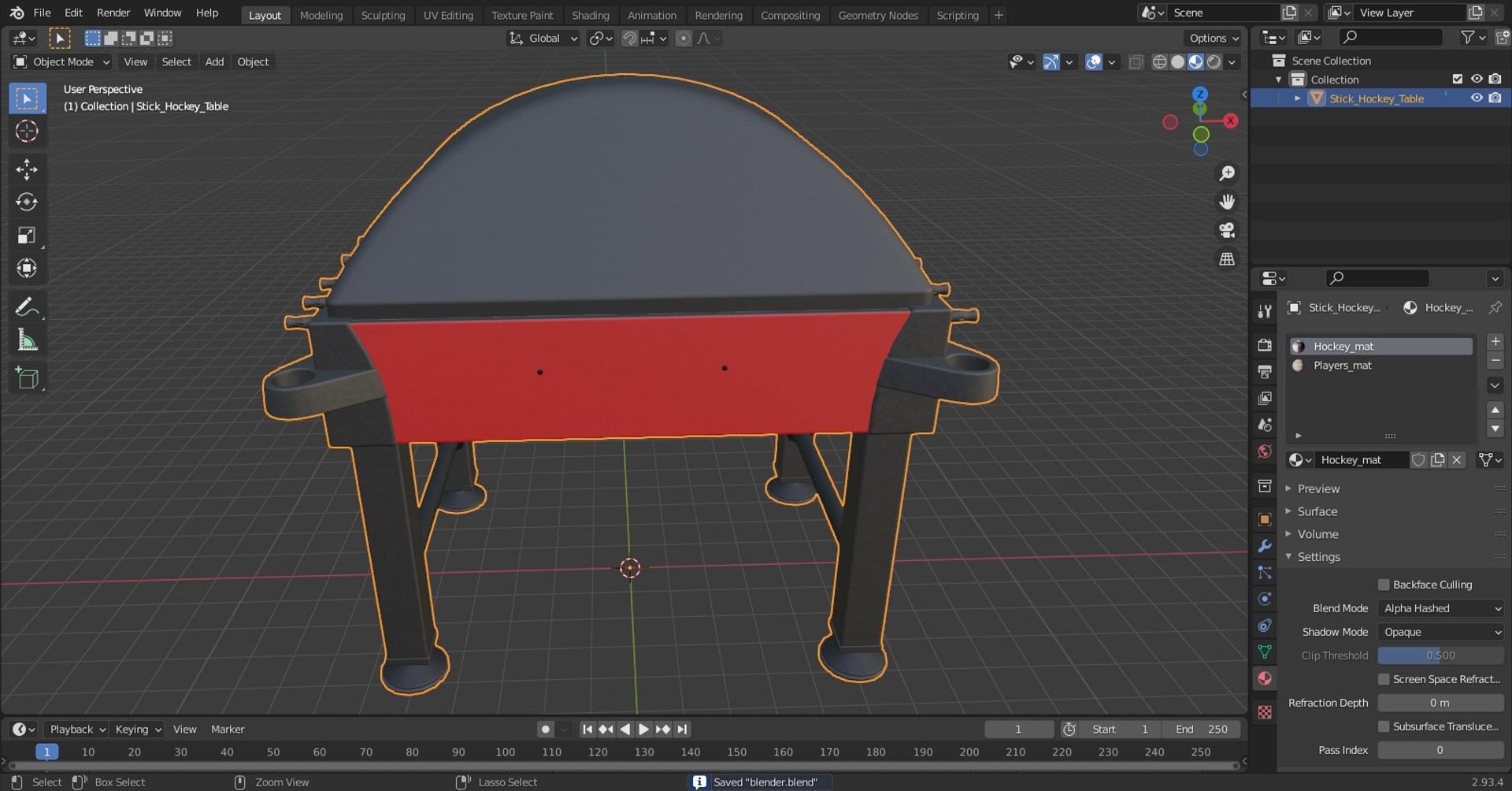The width and height of the screenshot is (1512, 791).
Task: Switch orthographic/perspective grid icon
Action: [1227, 258]
